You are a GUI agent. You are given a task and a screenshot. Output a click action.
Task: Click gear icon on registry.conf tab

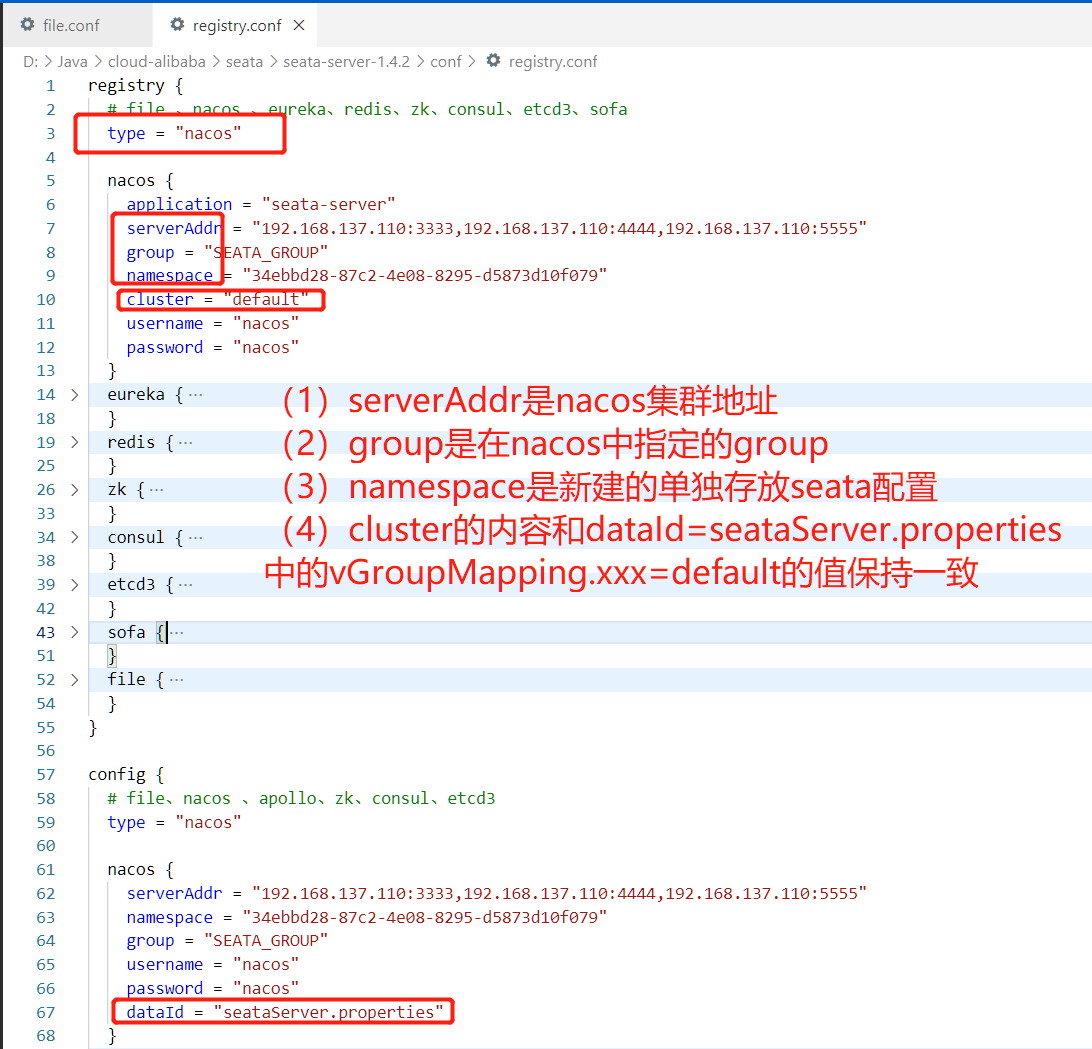(177, 24)
